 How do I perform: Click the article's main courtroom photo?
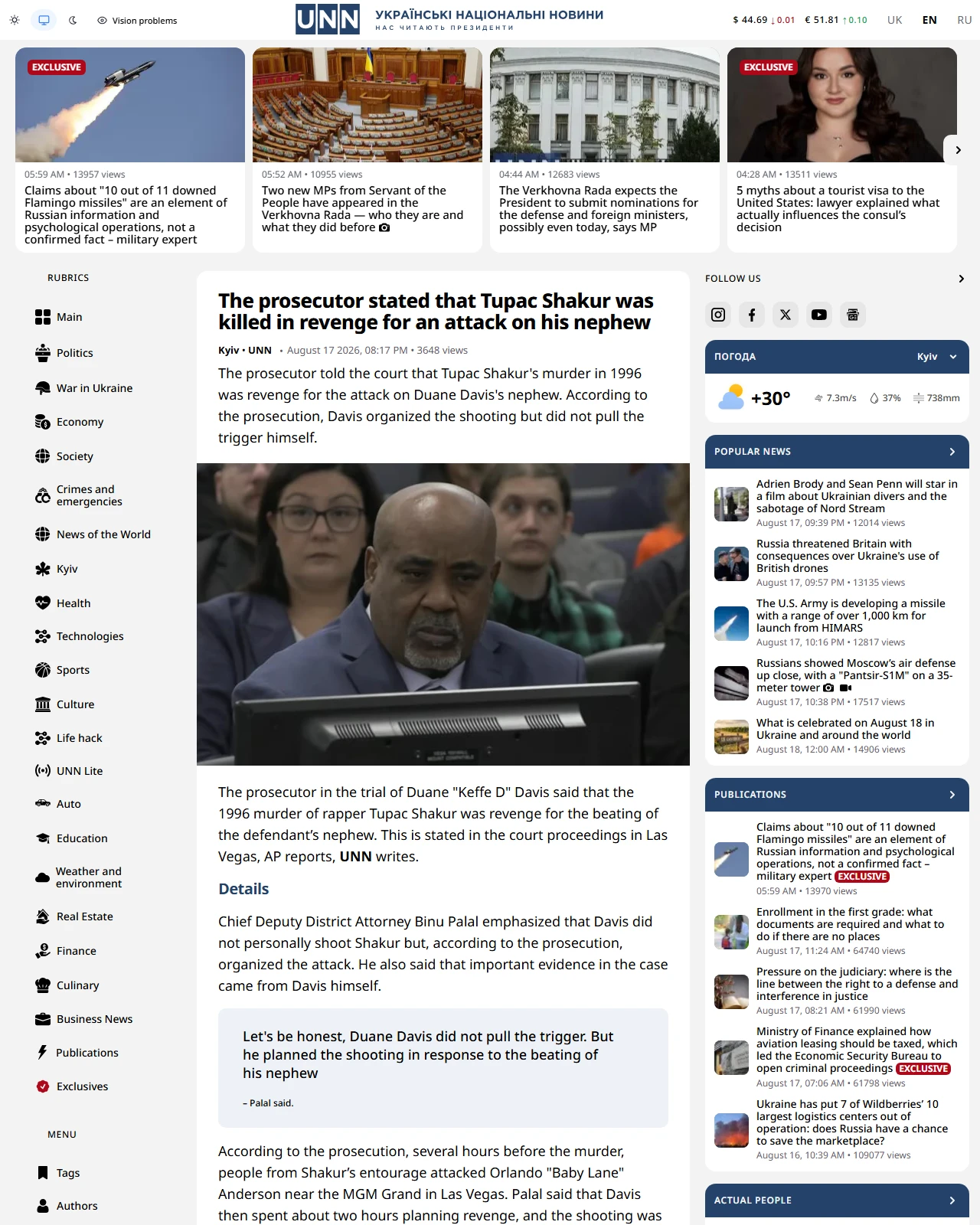(443, 614)
